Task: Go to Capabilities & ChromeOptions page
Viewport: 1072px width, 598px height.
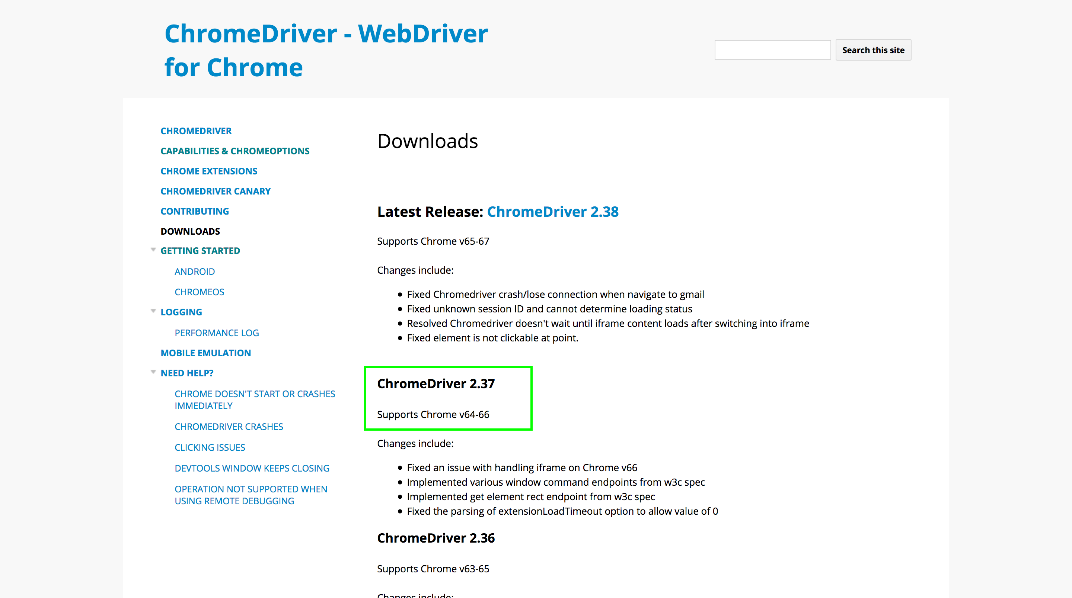Action: [x=235, y=151]
